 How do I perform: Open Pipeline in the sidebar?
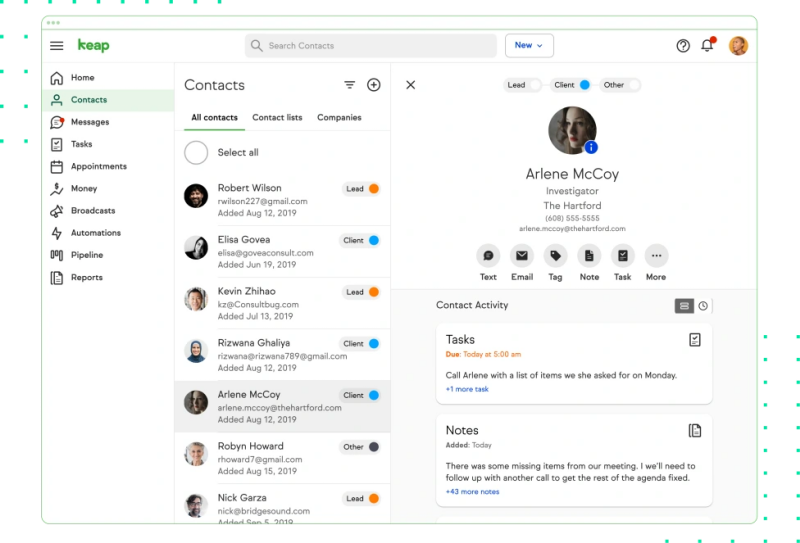click(108, 255)
